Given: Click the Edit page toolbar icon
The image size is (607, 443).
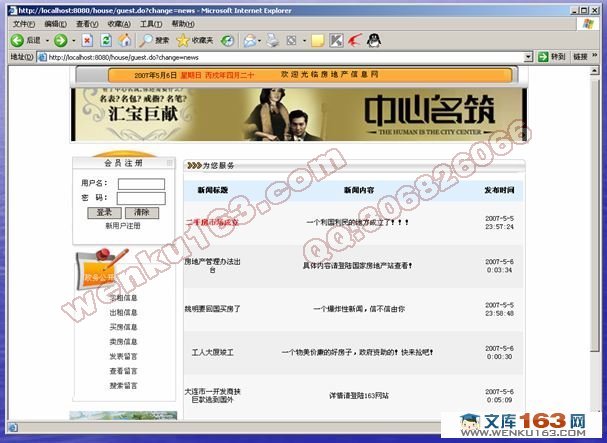Looking at the screenshot, I should pos(291,41).
